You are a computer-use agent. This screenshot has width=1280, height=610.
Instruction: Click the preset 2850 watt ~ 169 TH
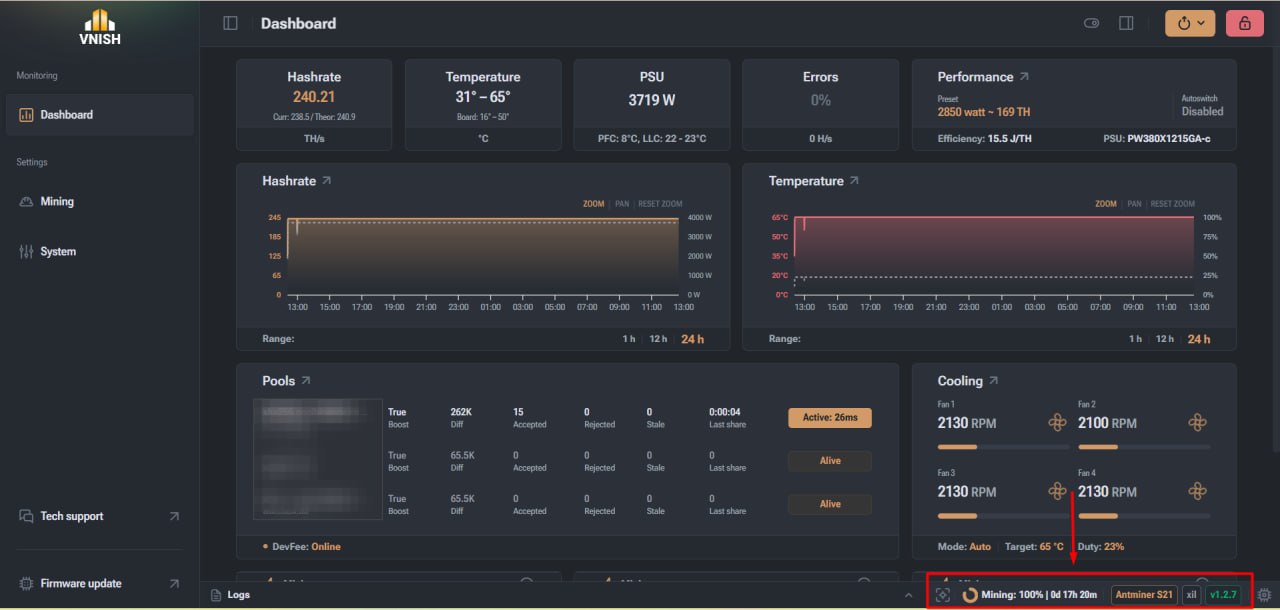point(984,112)
